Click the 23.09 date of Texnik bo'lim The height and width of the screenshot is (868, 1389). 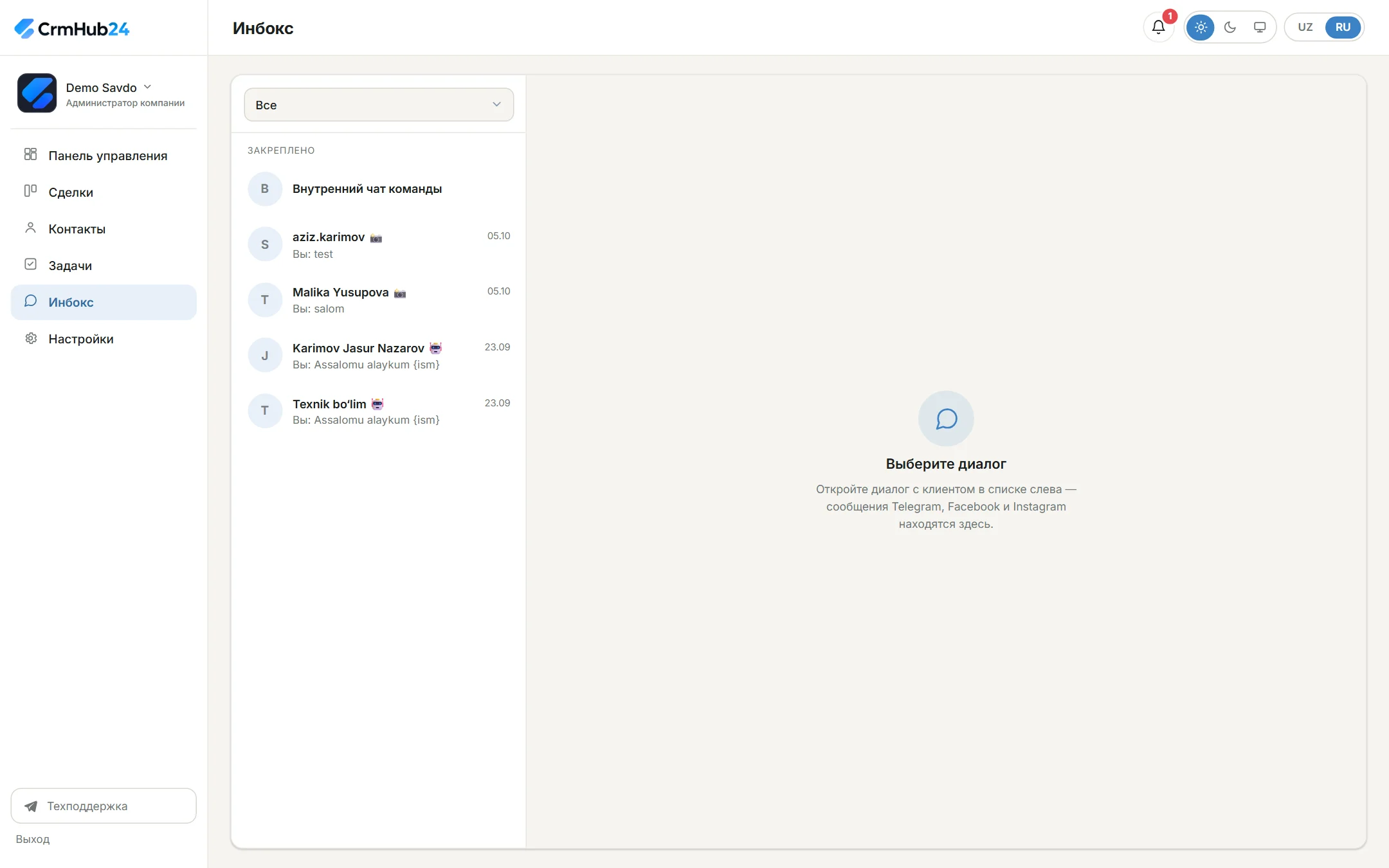(497, 403)
